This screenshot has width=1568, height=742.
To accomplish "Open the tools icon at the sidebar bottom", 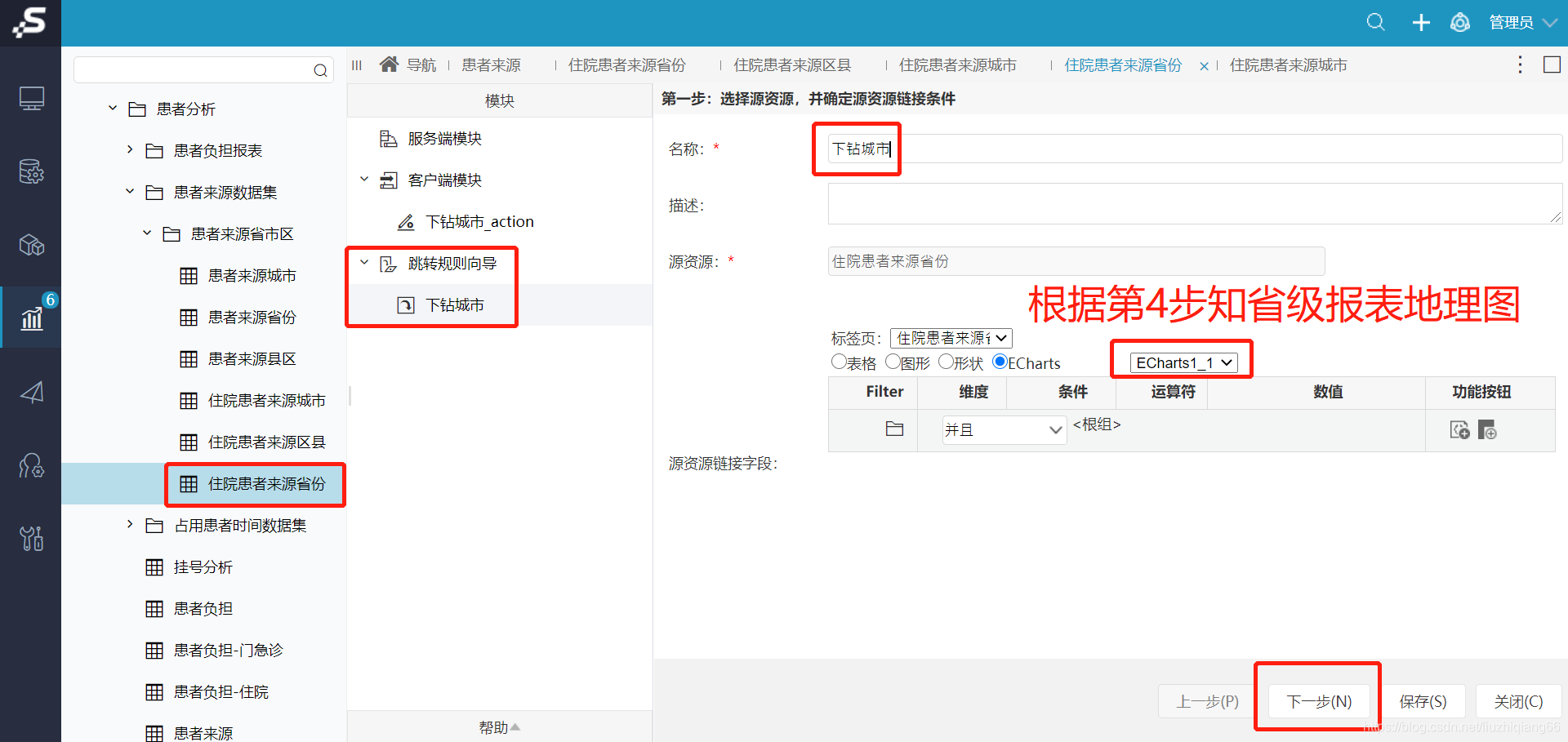I will (31, 539).
